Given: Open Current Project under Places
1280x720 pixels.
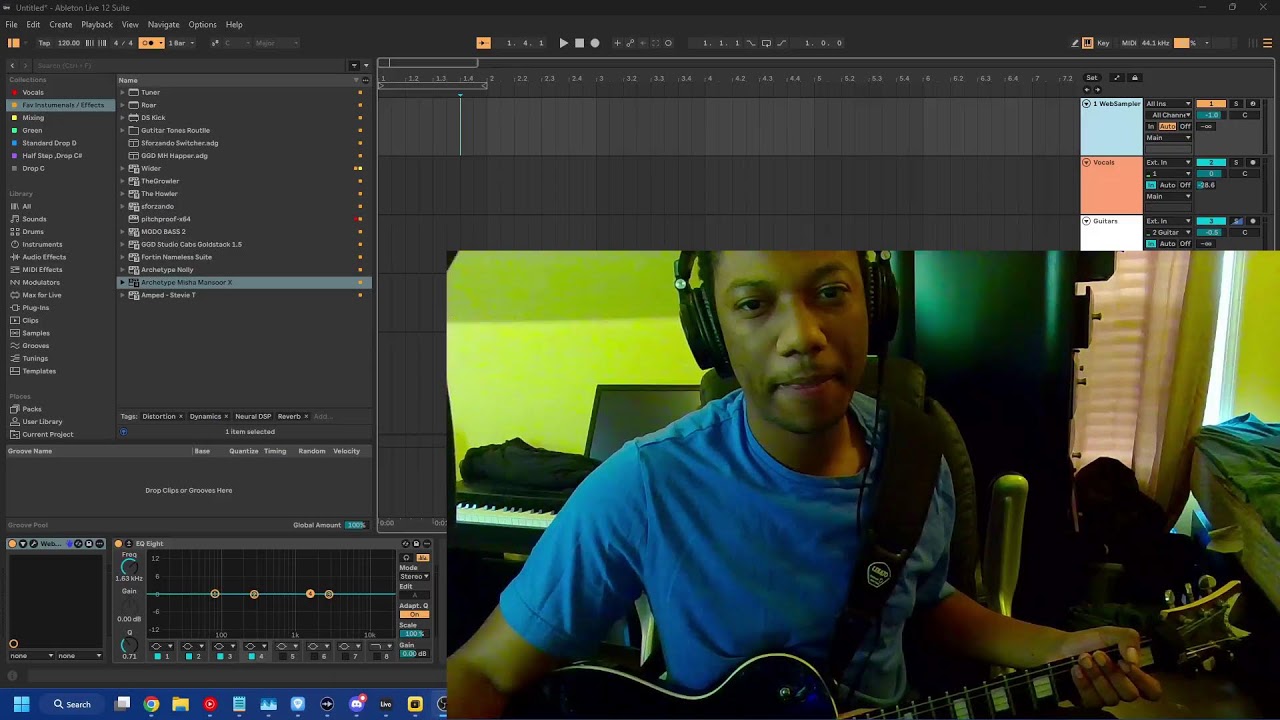Looking at the screenshot, I should [x=47, y=435].
